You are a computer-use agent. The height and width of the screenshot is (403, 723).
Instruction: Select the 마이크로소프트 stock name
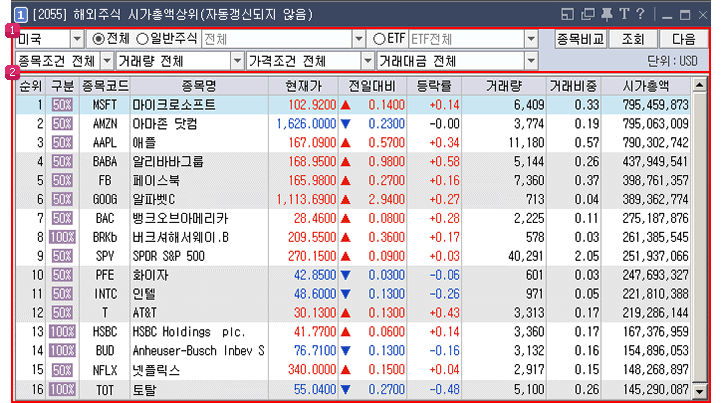[x=174, y=105]
